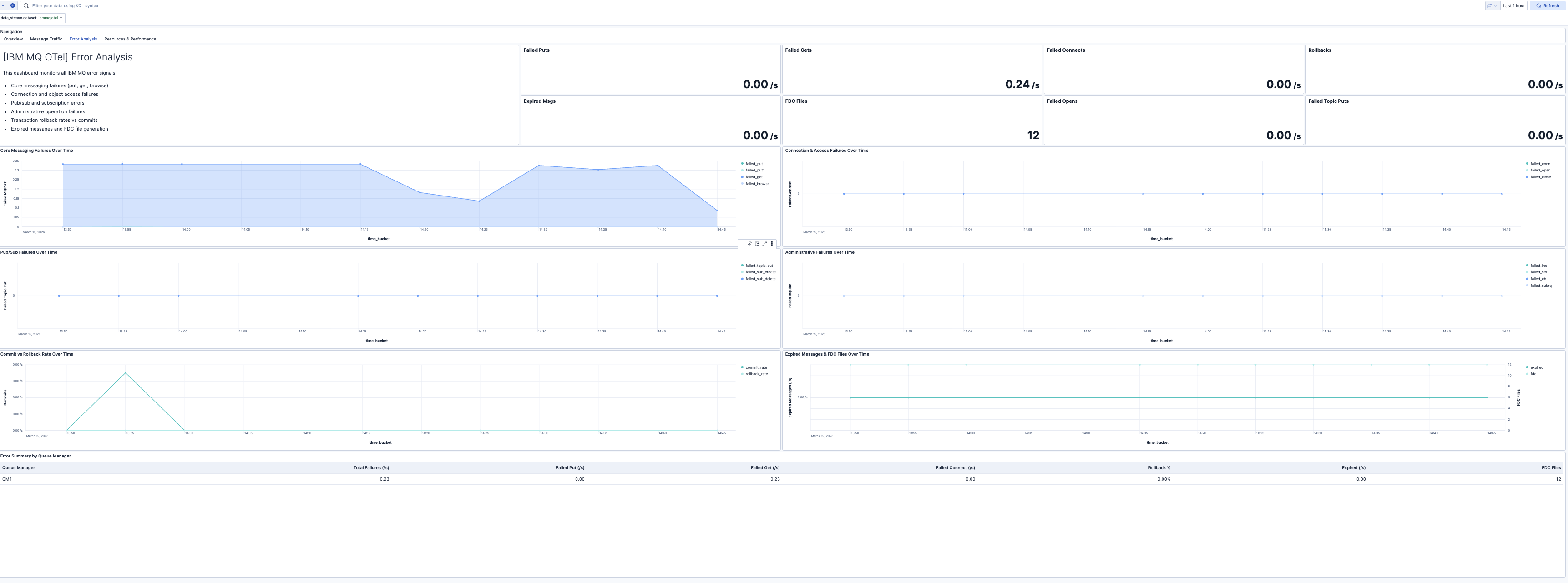Screen dimensions: 1568x583
Task: Click the filter menu icon left of the search bar
Action: pos(3,5)
